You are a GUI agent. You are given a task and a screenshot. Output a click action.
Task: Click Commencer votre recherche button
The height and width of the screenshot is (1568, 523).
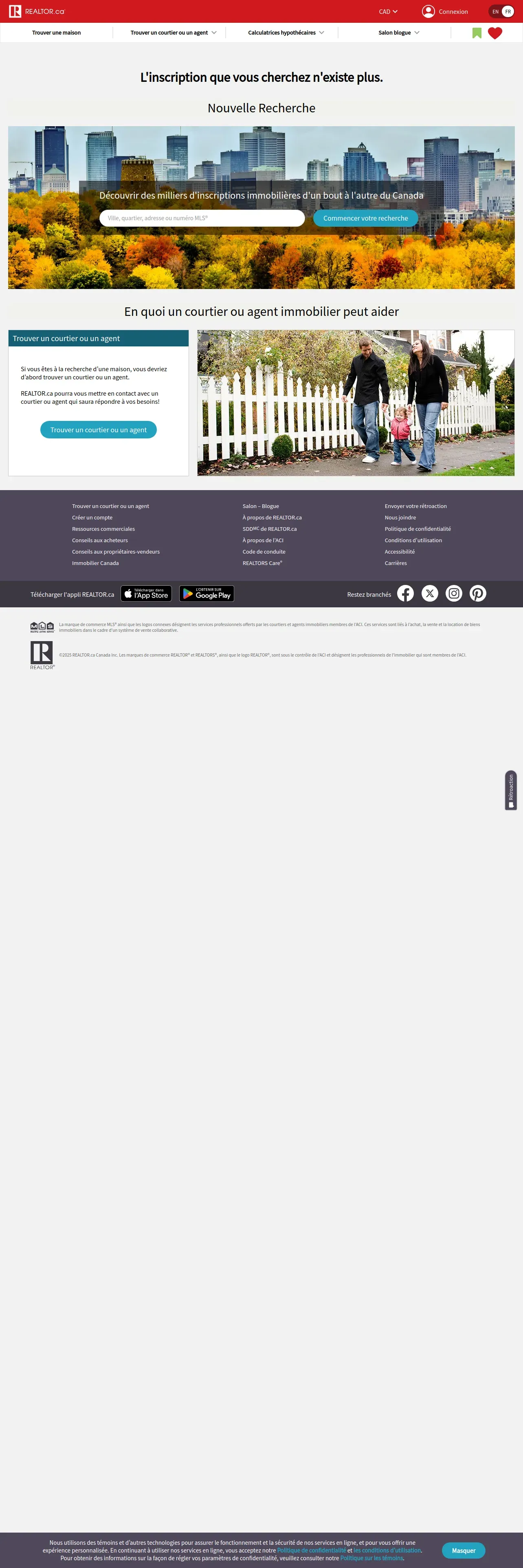click(365, 218)
